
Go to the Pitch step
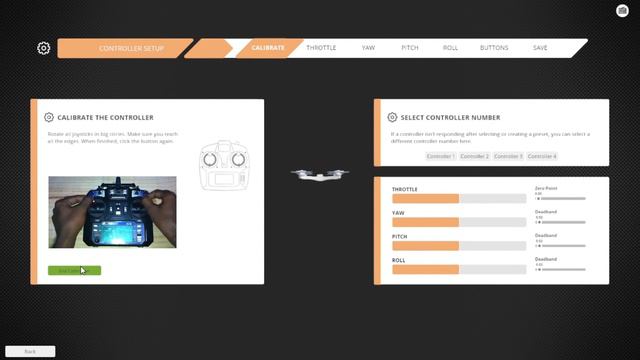pos(410,48)
